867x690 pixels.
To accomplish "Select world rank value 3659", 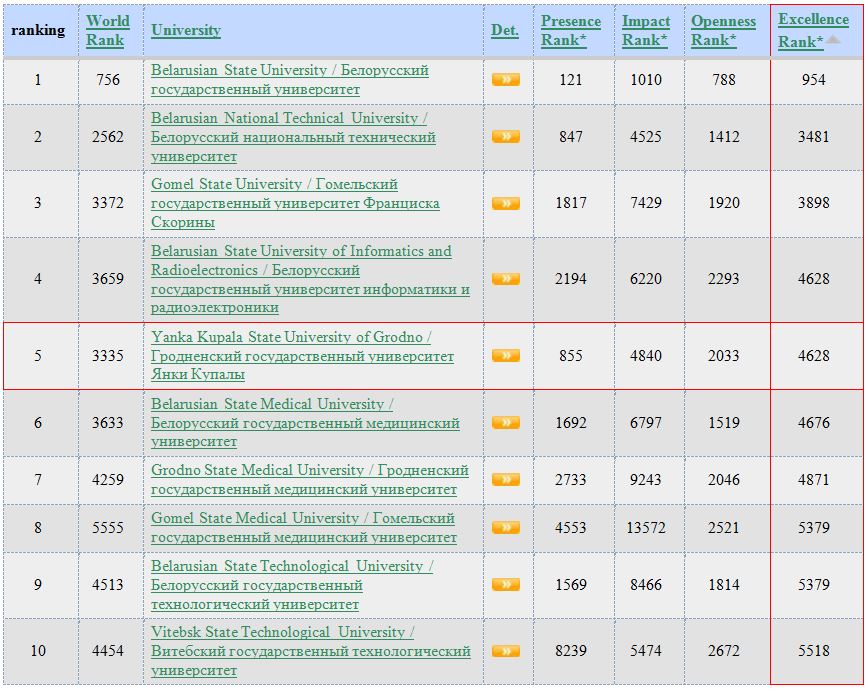I will pyautogui.click(x=108, y=279).
